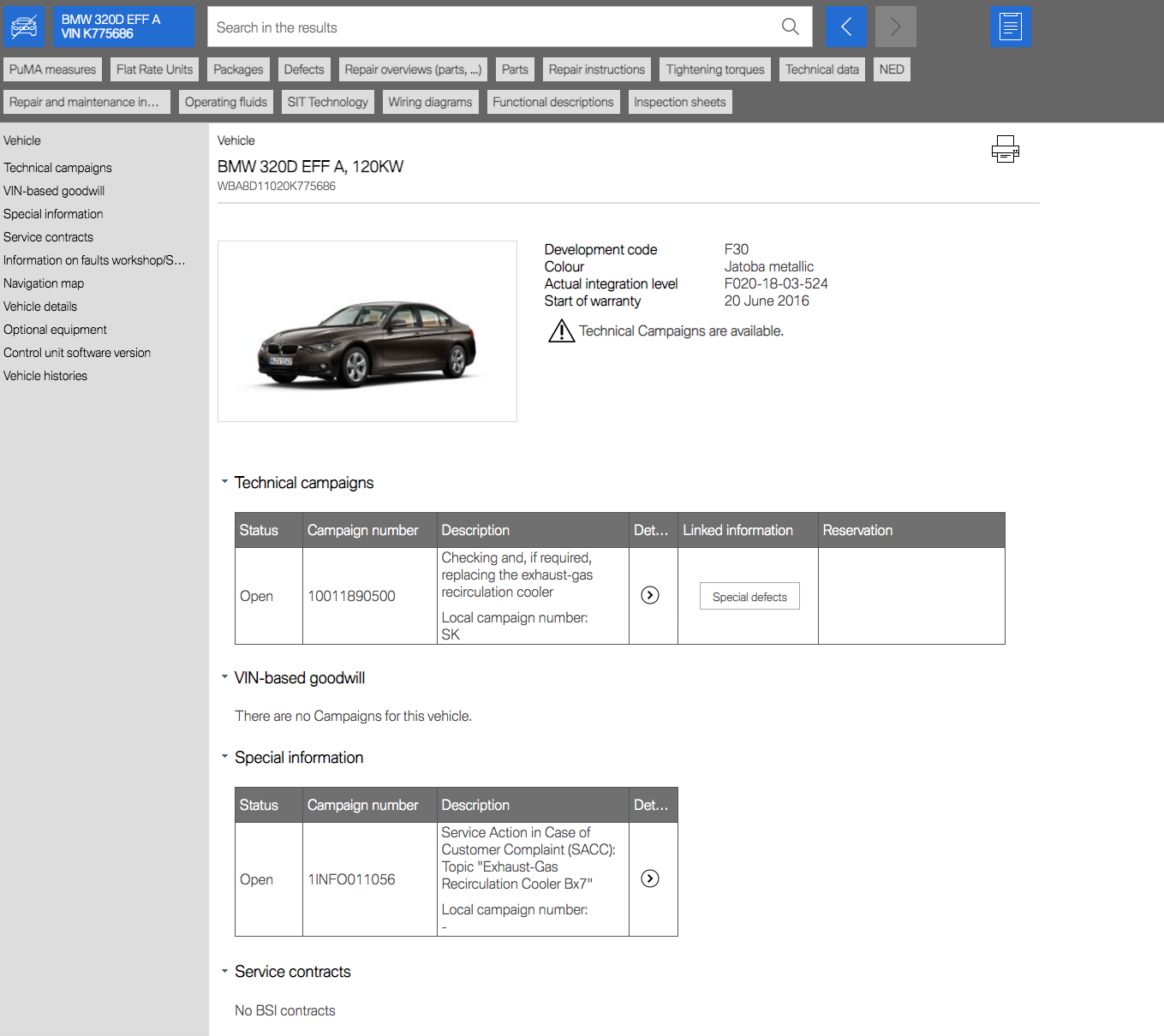Image resolution: width=1164 pixels, height=1036 pixels.
Task: Collapse the Technical campaigns section
Action: 224,482
